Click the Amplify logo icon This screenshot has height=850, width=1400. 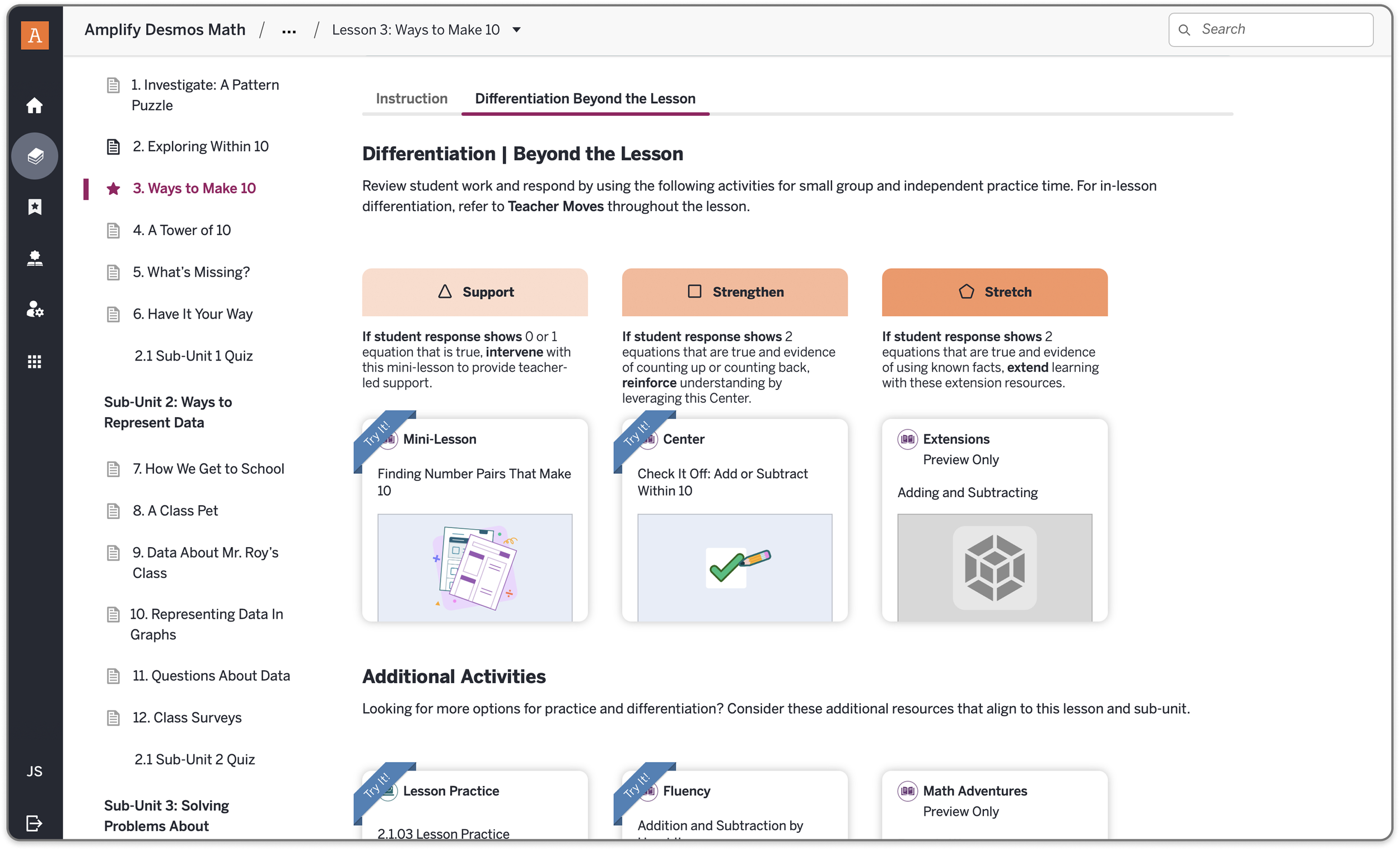35,35
